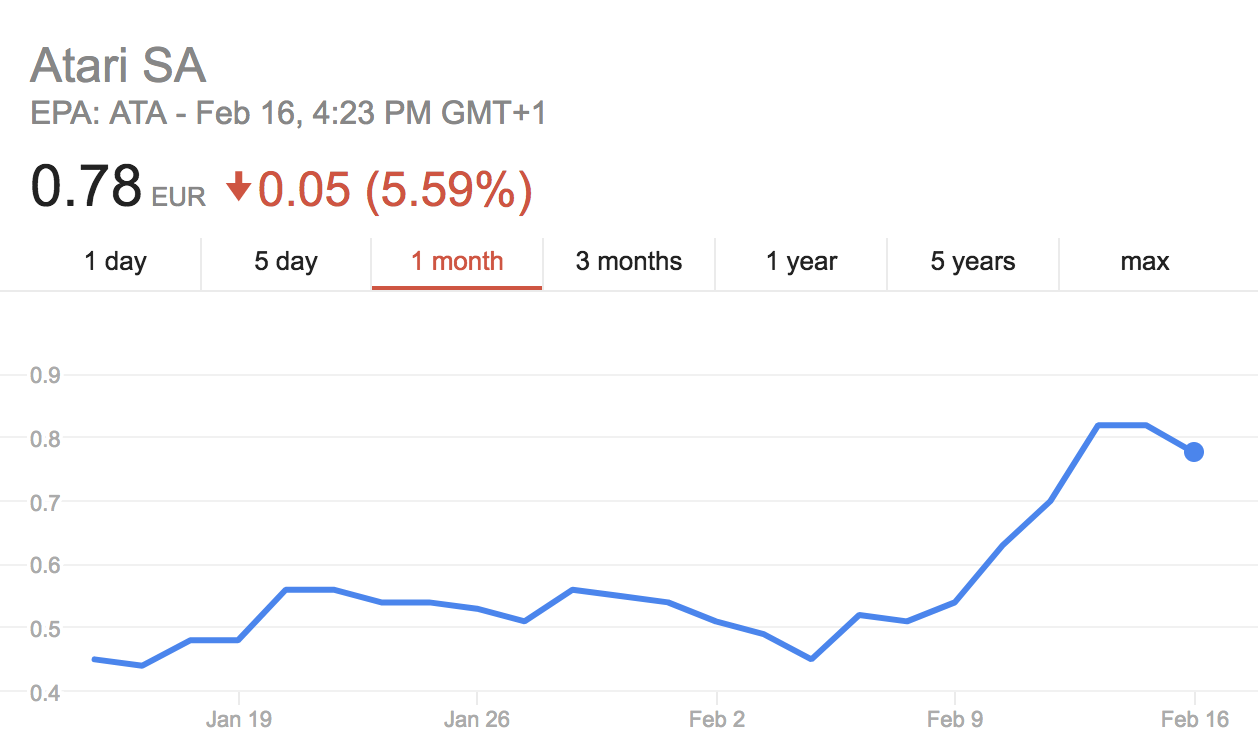1258x752 pixels.
Task: Click the Atari SA company title
Action: pos(118,66)
